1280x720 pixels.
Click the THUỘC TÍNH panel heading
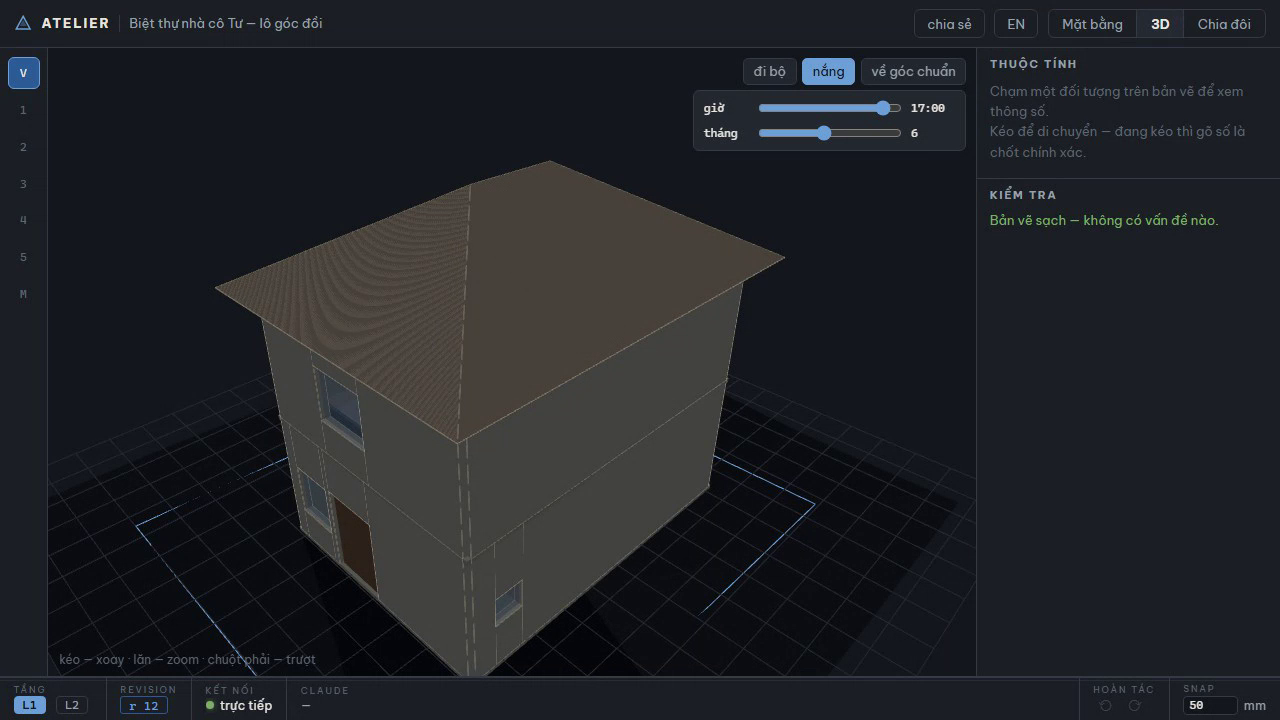tap(1033, 64)
